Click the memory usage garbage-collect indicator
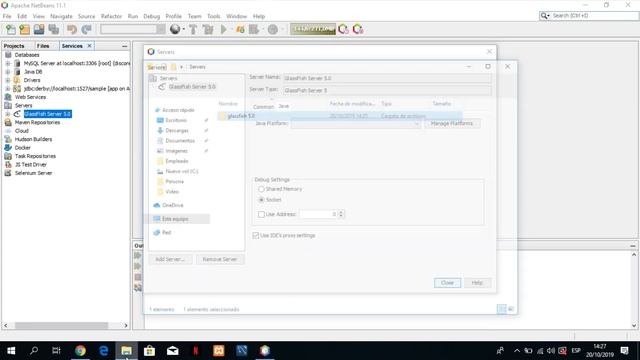The width and height of the screenshot is (640, 360). pos(313,29)
